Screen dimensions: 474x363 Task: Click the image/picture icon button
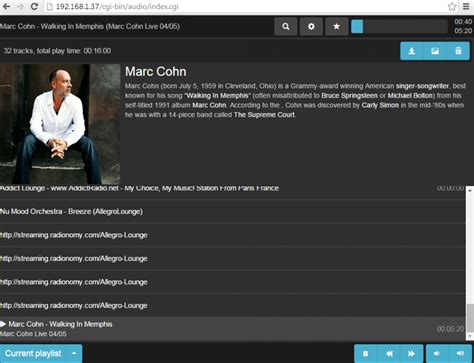pyautogui.click(x=435, y=51)
